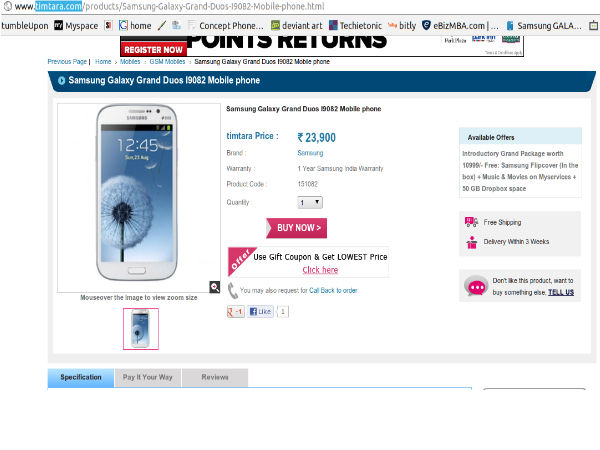
Task: Select the Reviews tab
Action: coord(215,378)
